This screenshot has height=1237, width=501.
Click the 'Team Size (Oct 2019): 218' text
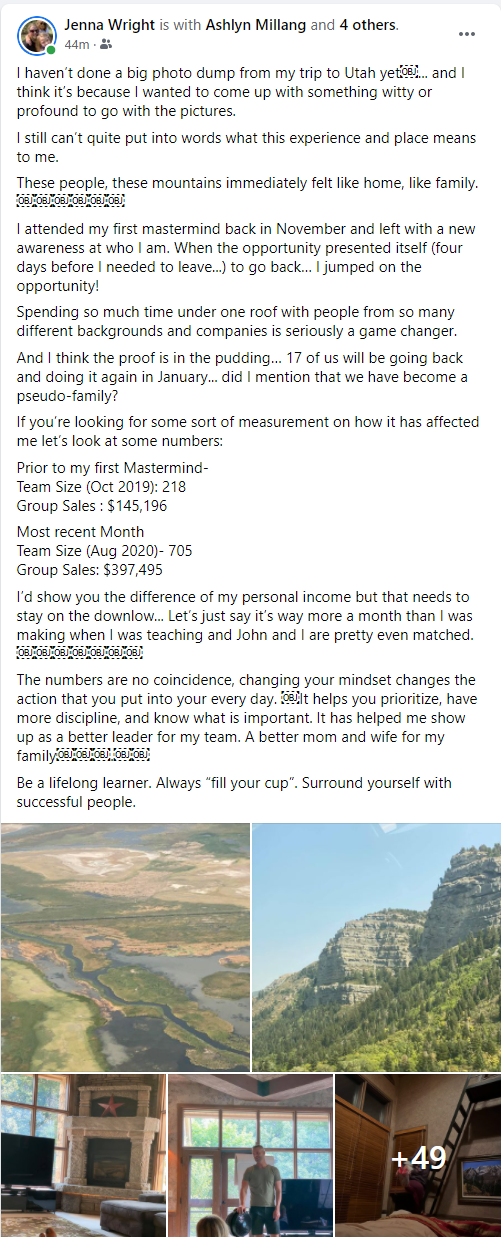[x=101, y=487]
